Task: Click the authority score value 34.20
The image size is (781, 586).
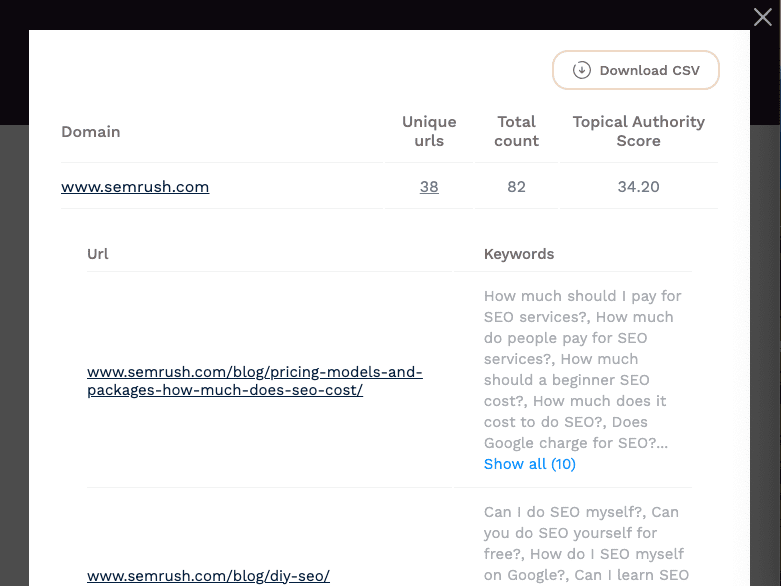Action: click(x=639, y=187)
